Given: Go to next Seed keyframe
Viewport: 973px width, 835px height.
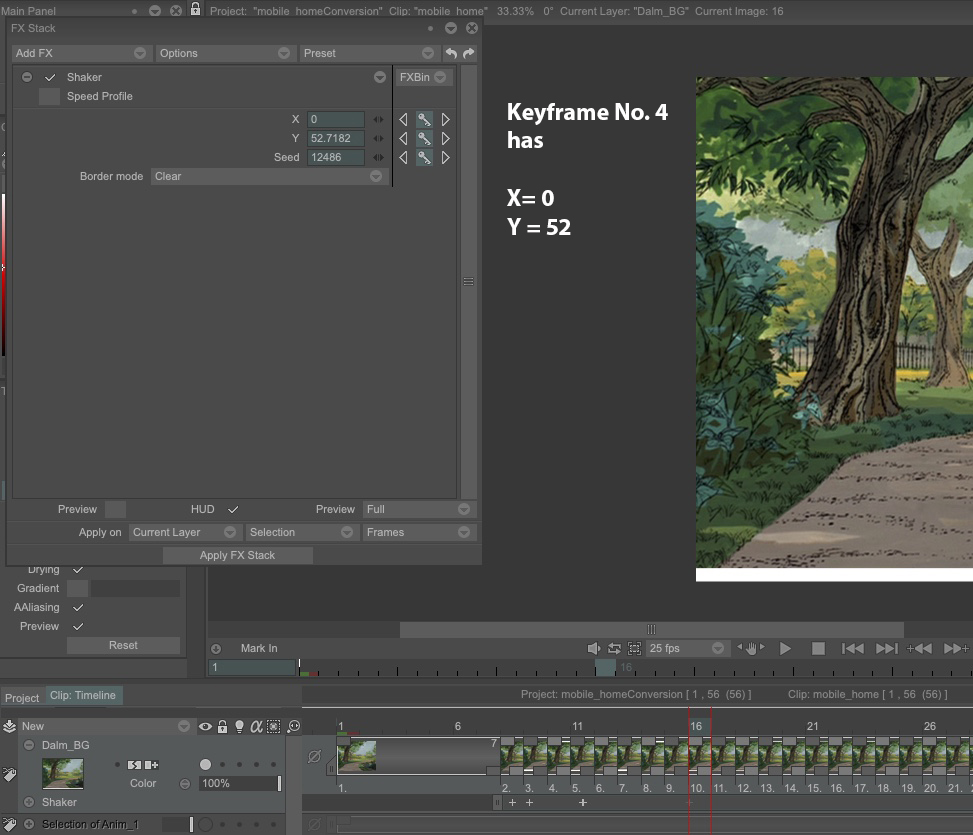Looking at the screenshot, I should click(x=445, y=158).
